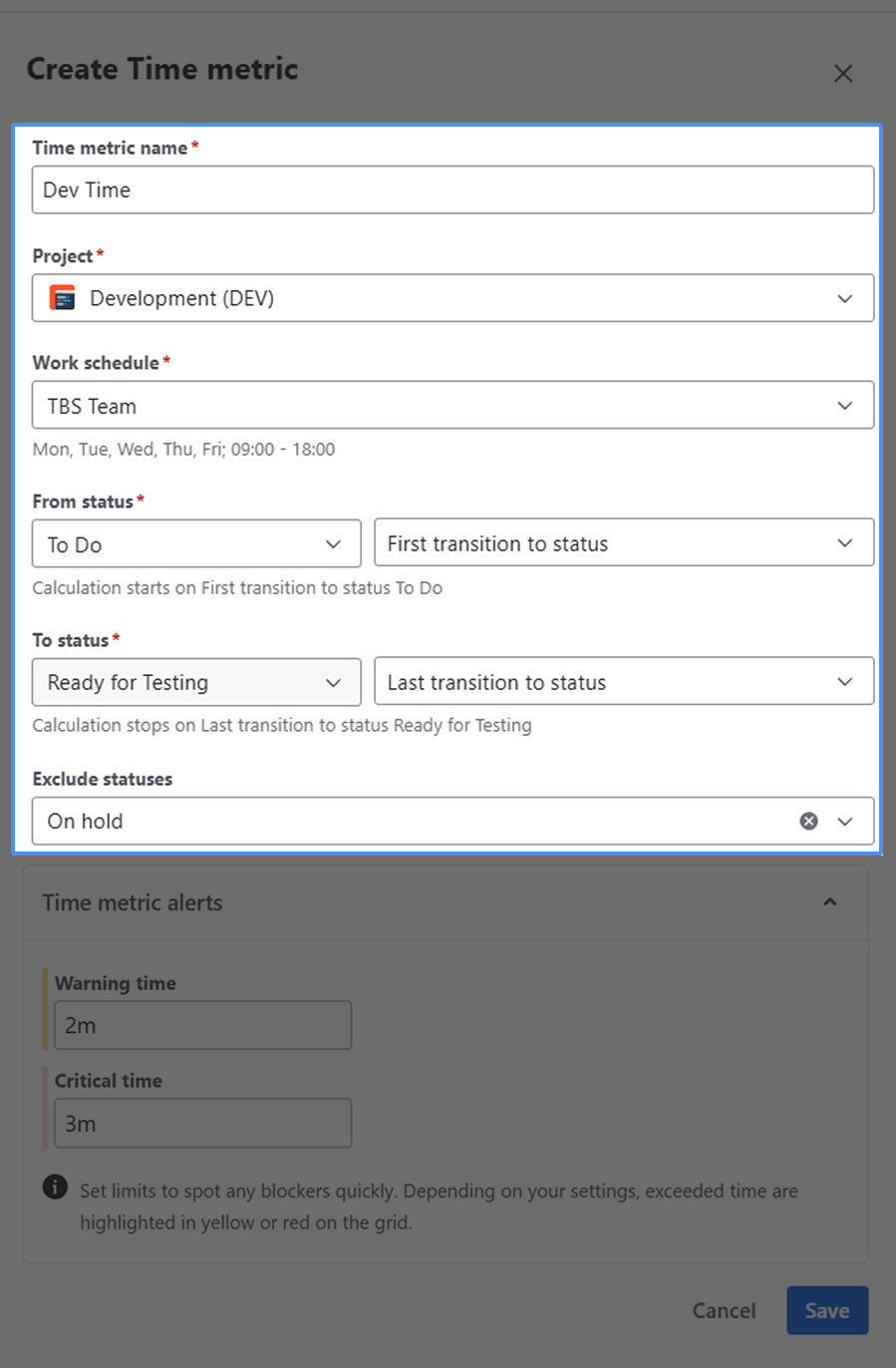Viewport: 896px width, 1368px height.
Task: Open the Work schedule TBS Team dropdown
Action: [844, 406]
